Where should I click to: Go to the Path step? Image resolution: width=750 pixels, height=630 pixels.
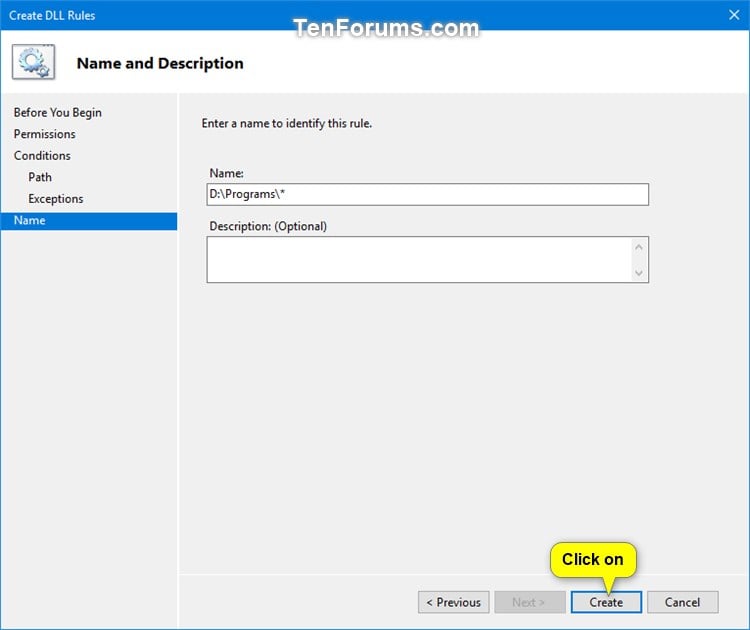40,177
